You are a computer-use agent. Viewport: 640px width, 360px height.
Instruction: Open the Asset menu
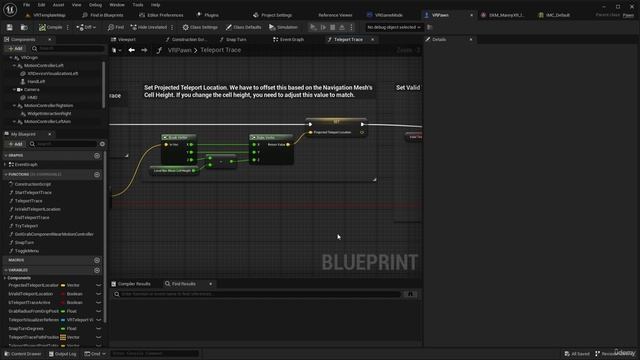(58, 5)
